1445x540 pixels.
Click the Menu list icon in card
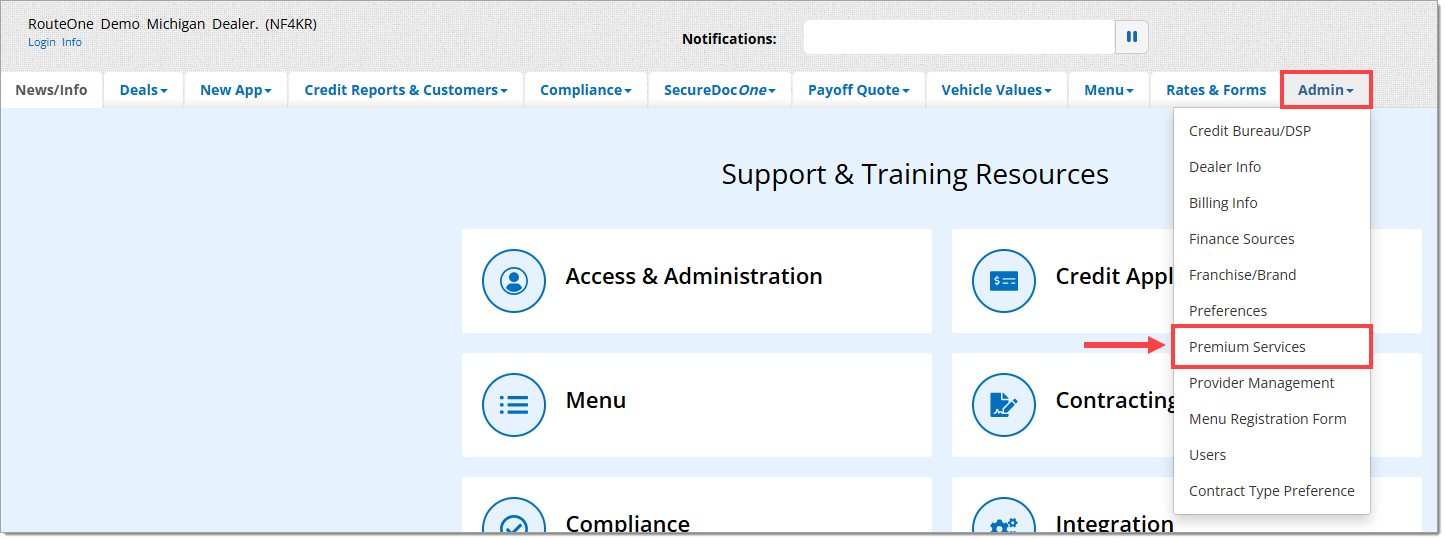tap(514, 405)
